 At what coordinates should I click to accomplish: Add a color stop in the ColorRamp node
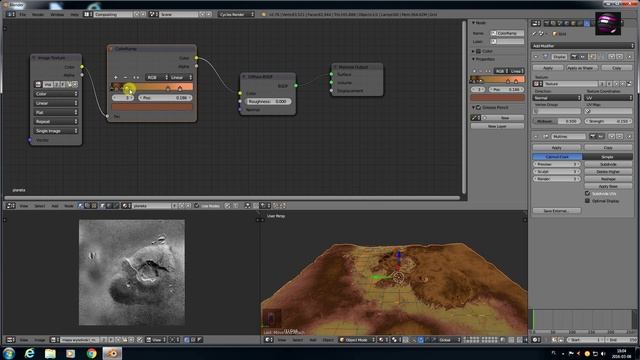[x=116, y=77]
